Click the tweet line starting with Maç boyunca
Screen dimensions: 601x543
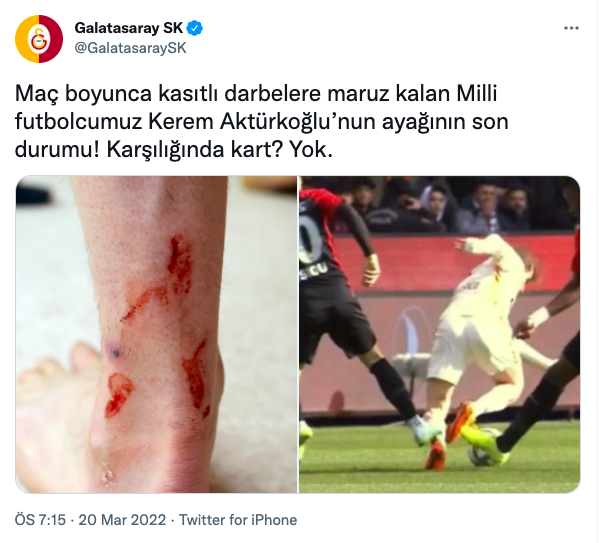coord(256,94)
